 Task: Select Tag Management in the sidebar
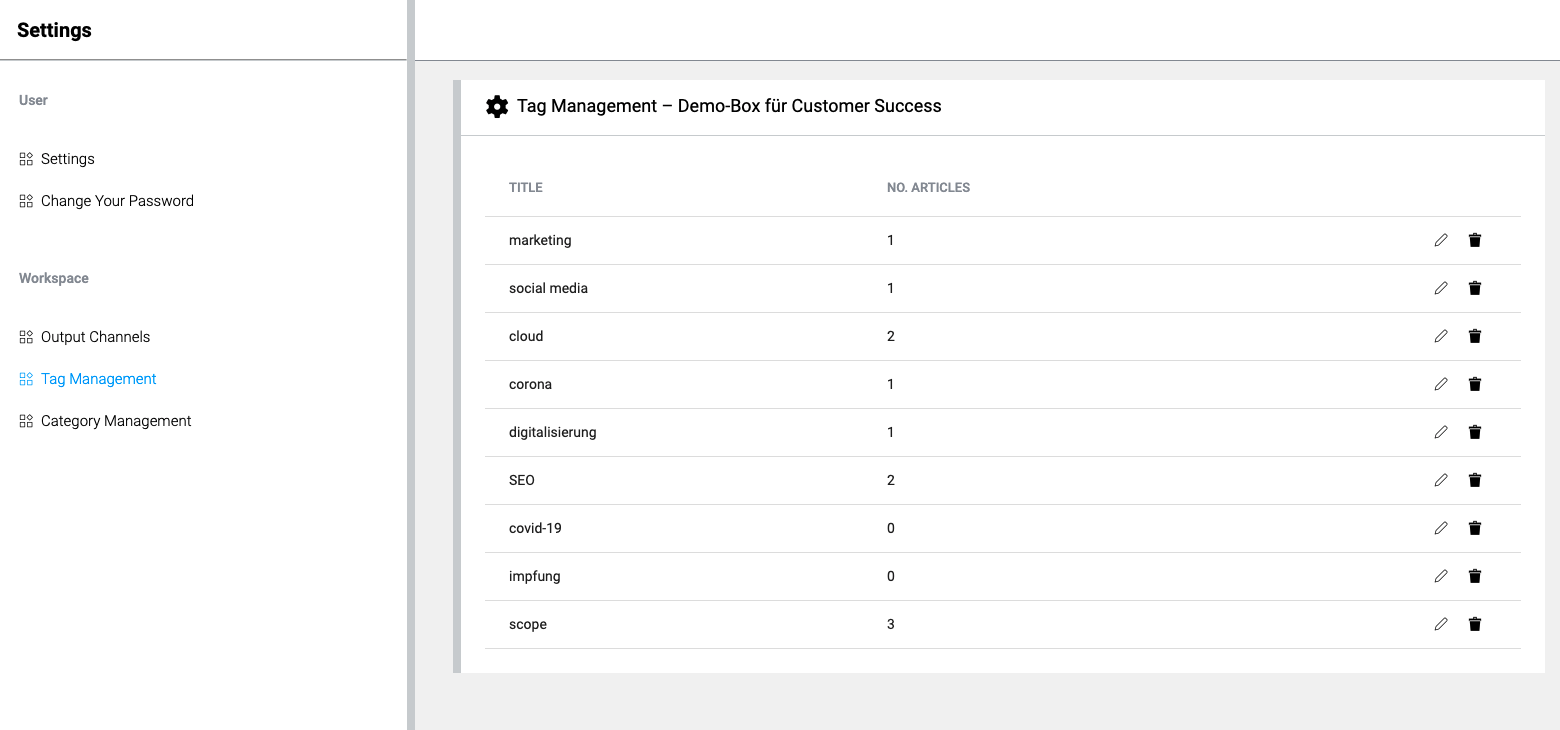coord(88,379)
